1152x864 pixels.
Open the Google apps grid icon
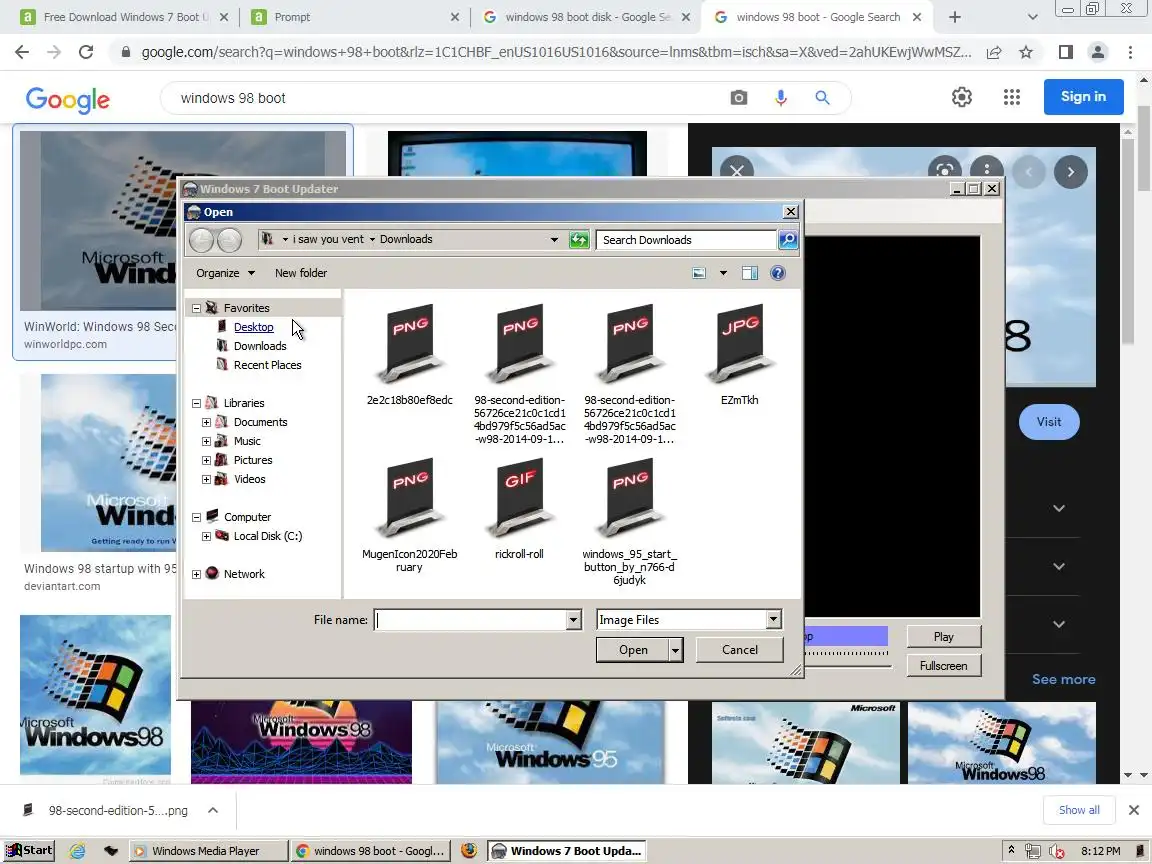1012,97
